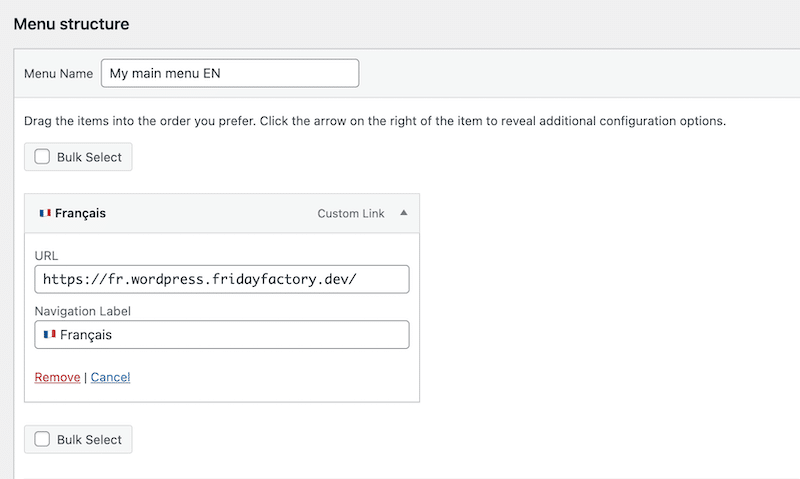The width and height of the screenshot is (800, 479).
Task: Click into the URL input field
Action: 222,279
